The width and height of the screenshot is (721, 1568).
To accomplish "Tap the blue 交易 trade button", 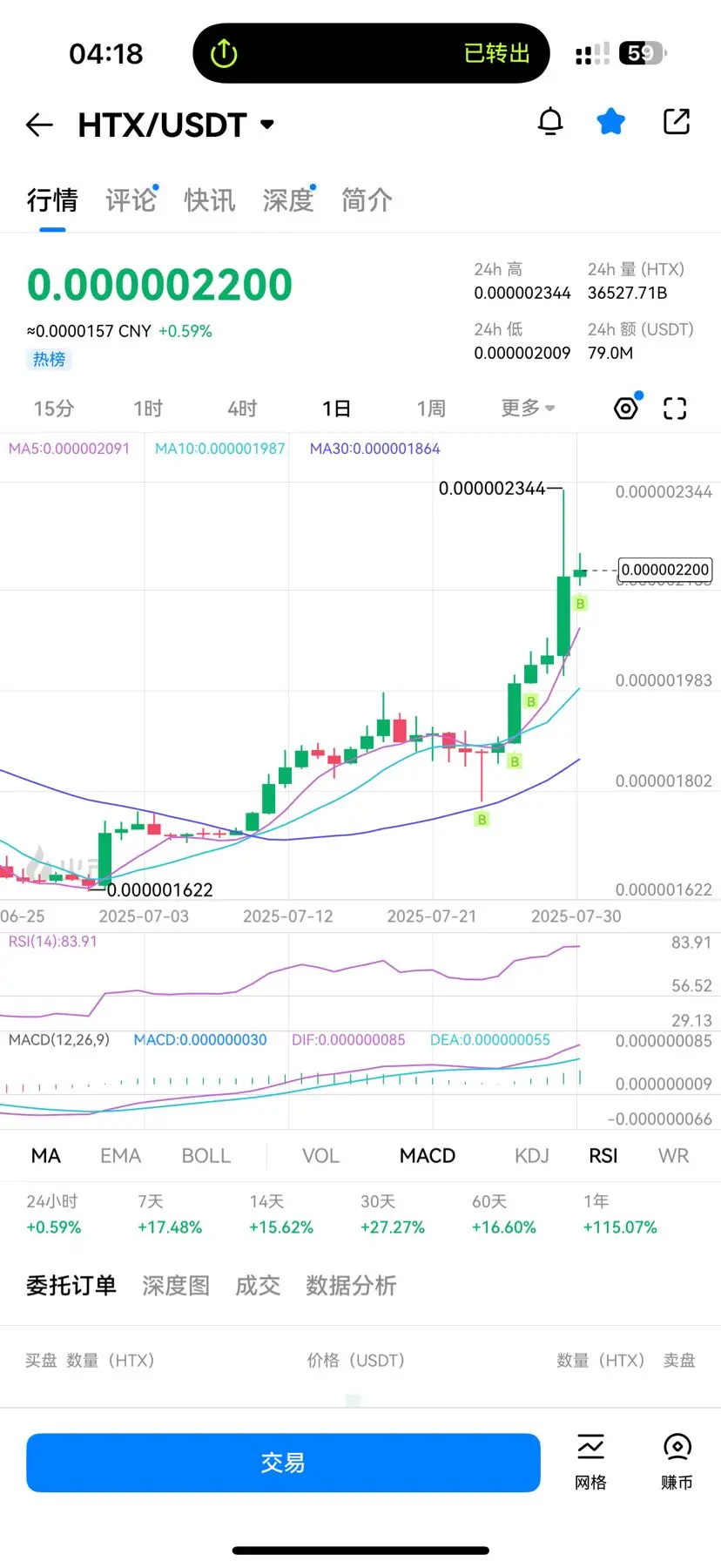I will click(x=283, y=1463).
